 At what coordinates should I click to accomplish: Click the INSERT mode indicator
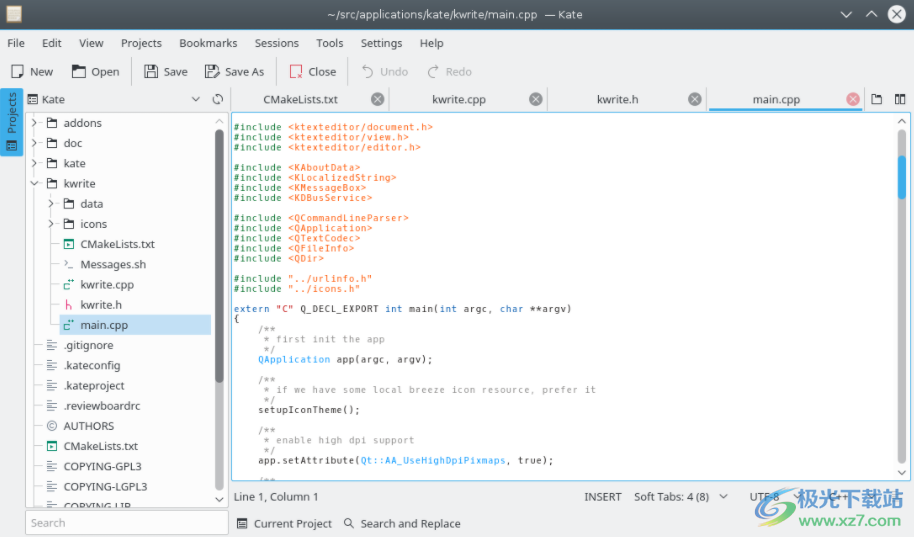[603, 497]
